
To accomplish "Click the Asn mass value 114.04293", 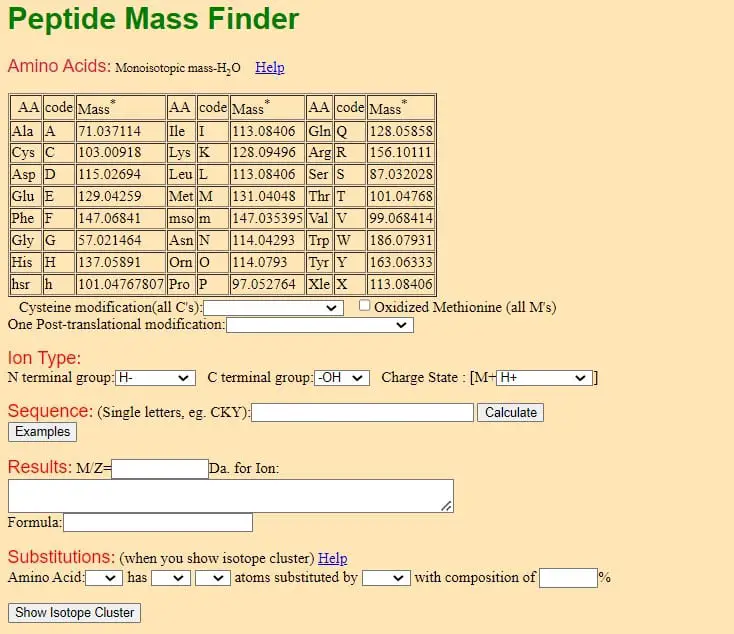I will pyautogui.click(x=264, y=241).
